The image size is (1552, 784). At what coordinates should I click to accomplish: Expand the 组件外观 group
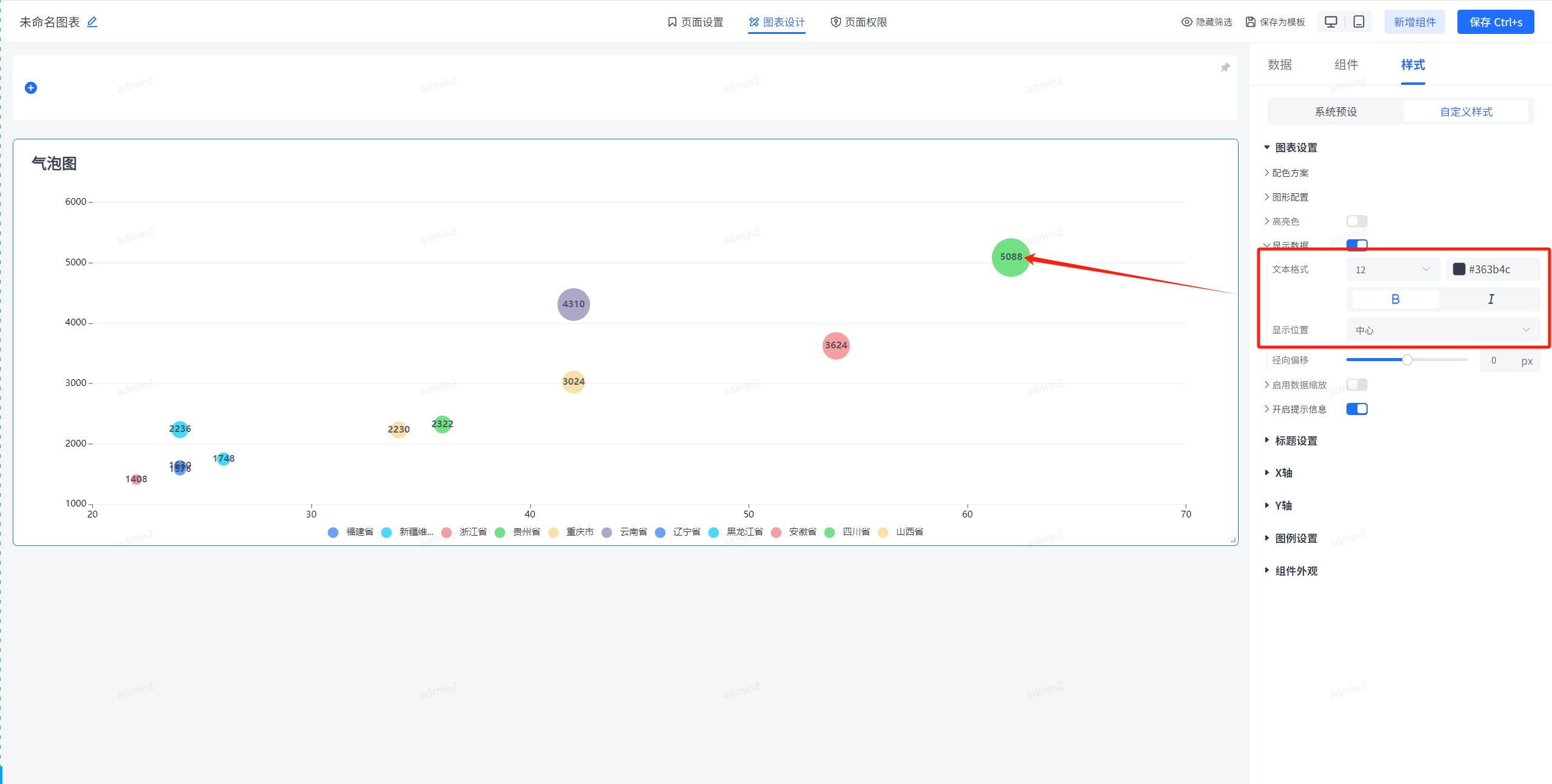point(1290,571)
